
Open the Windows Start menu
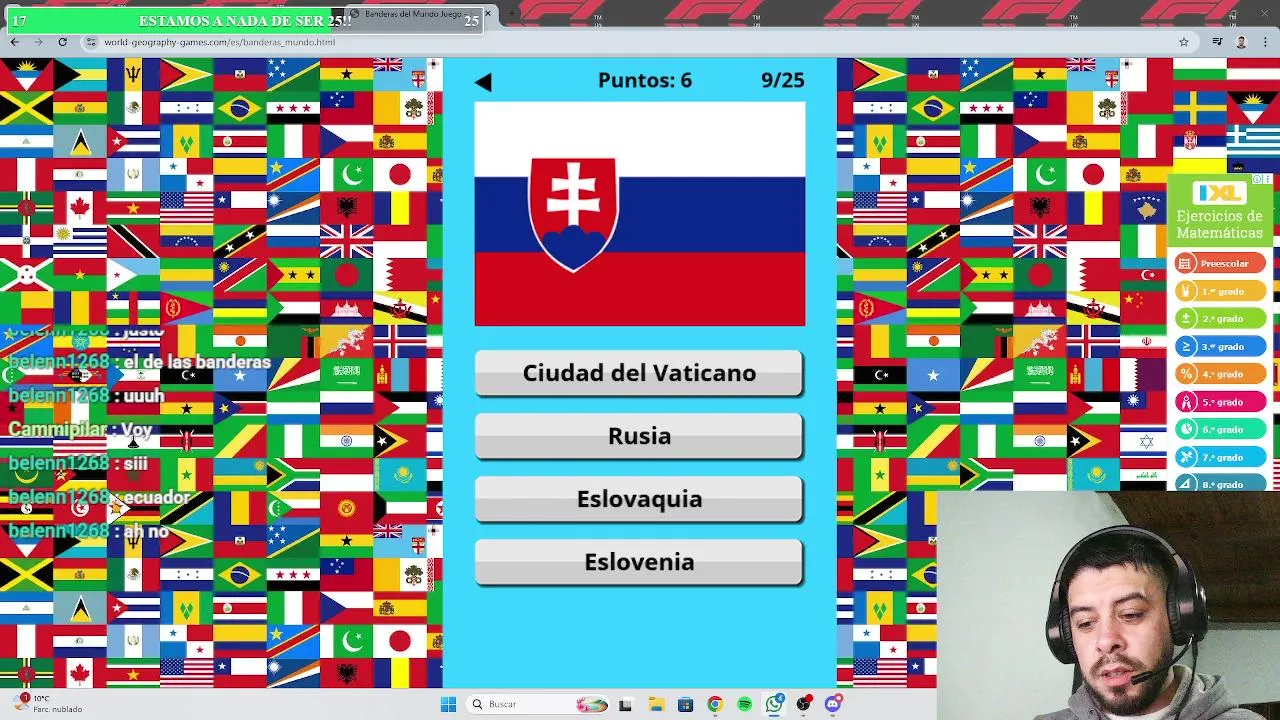tap(449, 704)
